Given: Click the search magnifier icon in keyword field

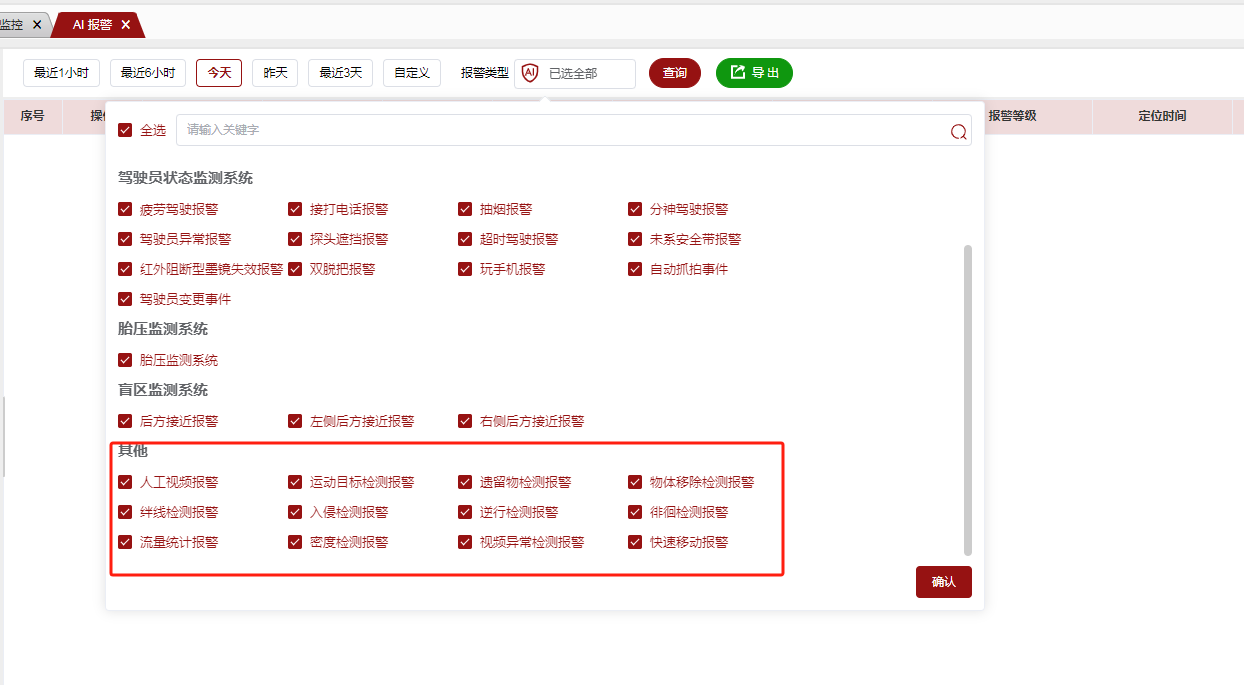Looking at the screenshot, I should click(958, 131).
